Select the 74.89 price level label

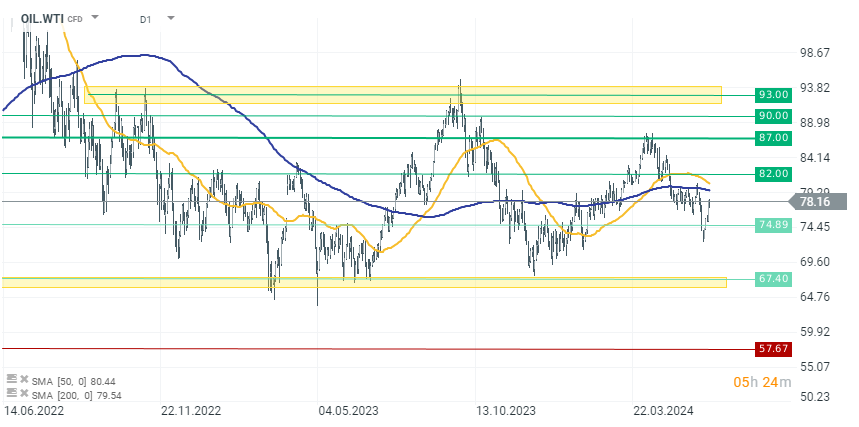coord(774,225)
